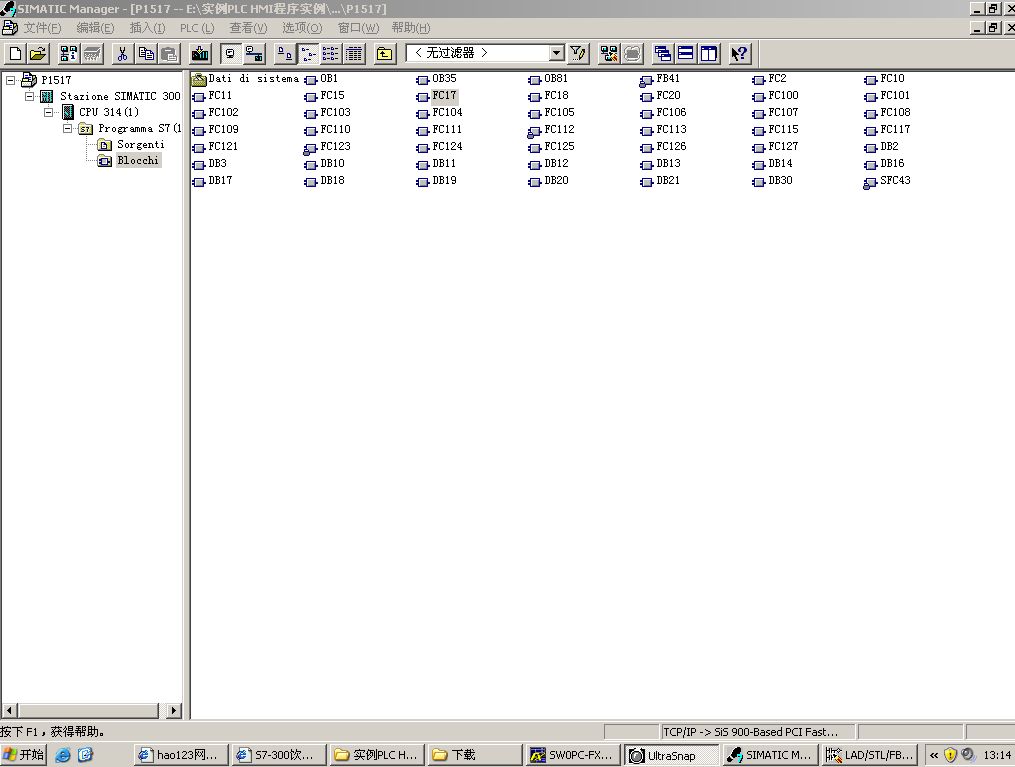Switch to Details list view
This screenshot has height=767, width=1015.
[354, 54]
